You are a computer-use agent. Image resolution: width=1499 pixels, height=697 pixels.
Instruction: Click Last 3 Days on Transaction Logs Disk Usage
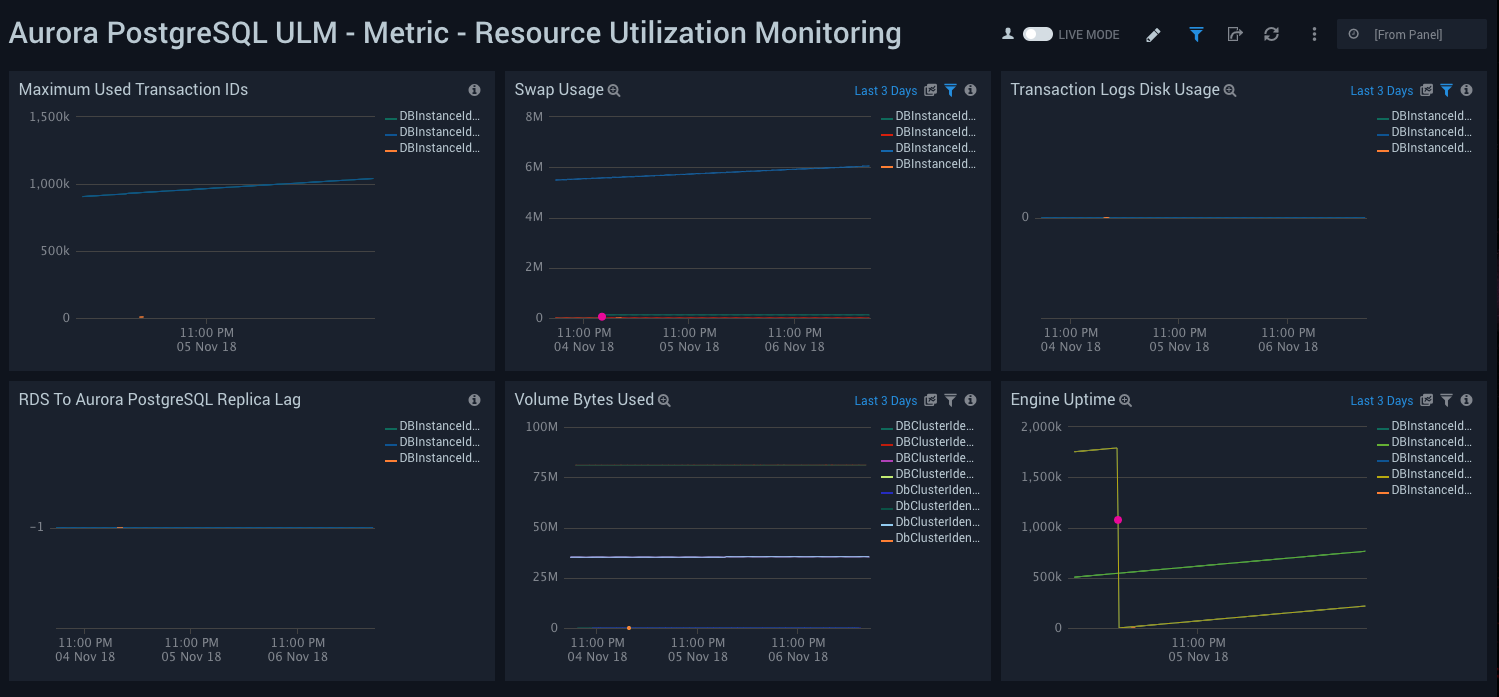1381,90
